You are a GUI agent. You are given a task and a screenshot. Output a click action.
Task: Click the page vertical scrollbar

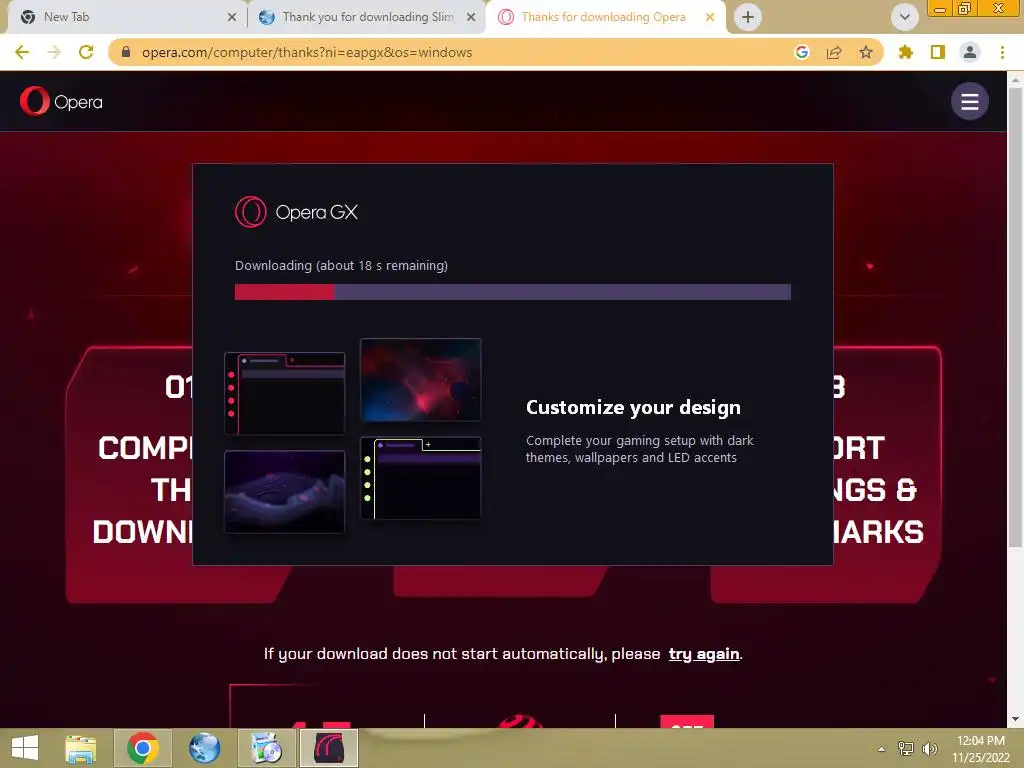click(1015, 317)
